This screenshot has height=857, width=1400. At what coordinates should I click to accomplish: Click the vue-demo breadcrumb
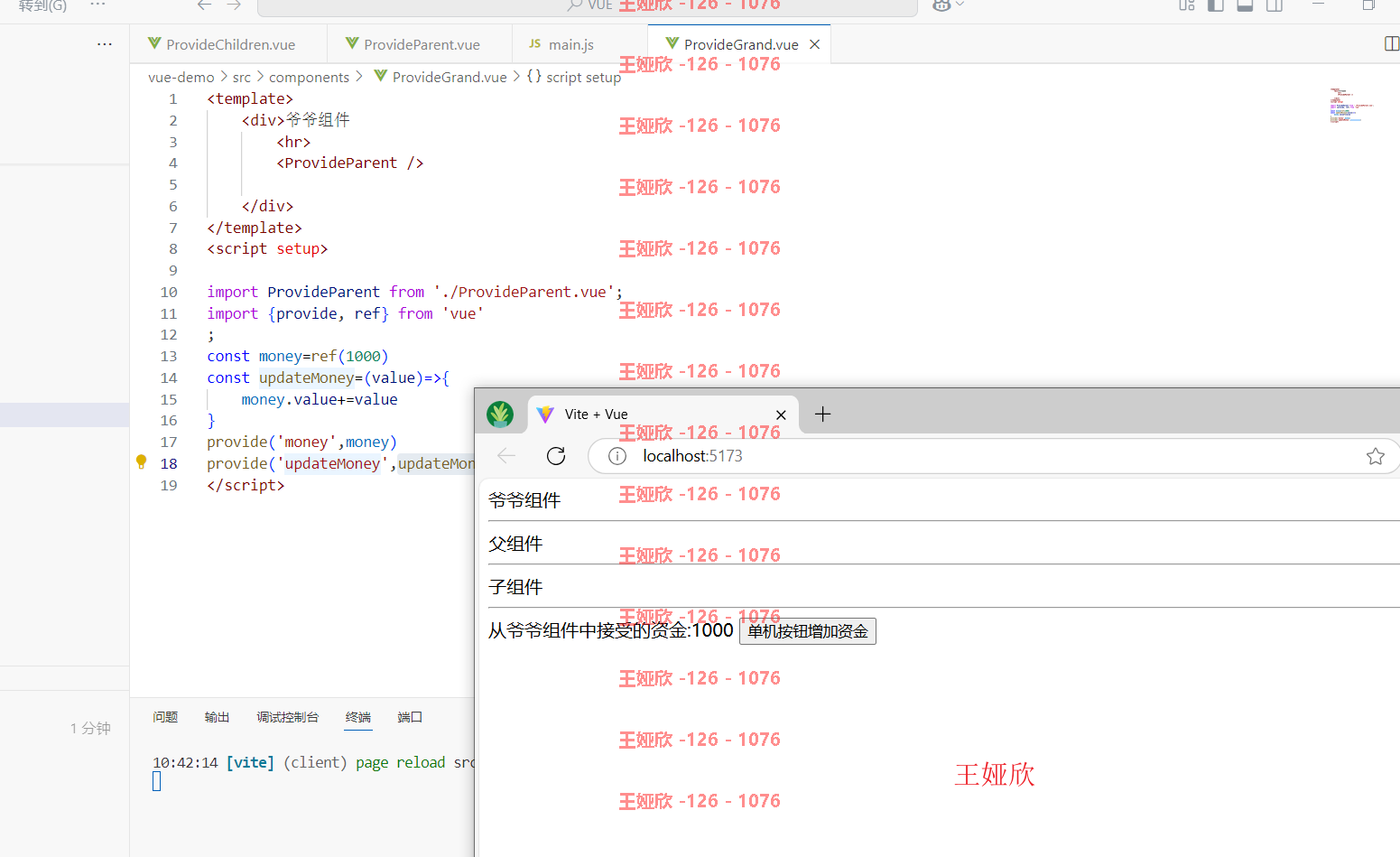pos(181,77)
